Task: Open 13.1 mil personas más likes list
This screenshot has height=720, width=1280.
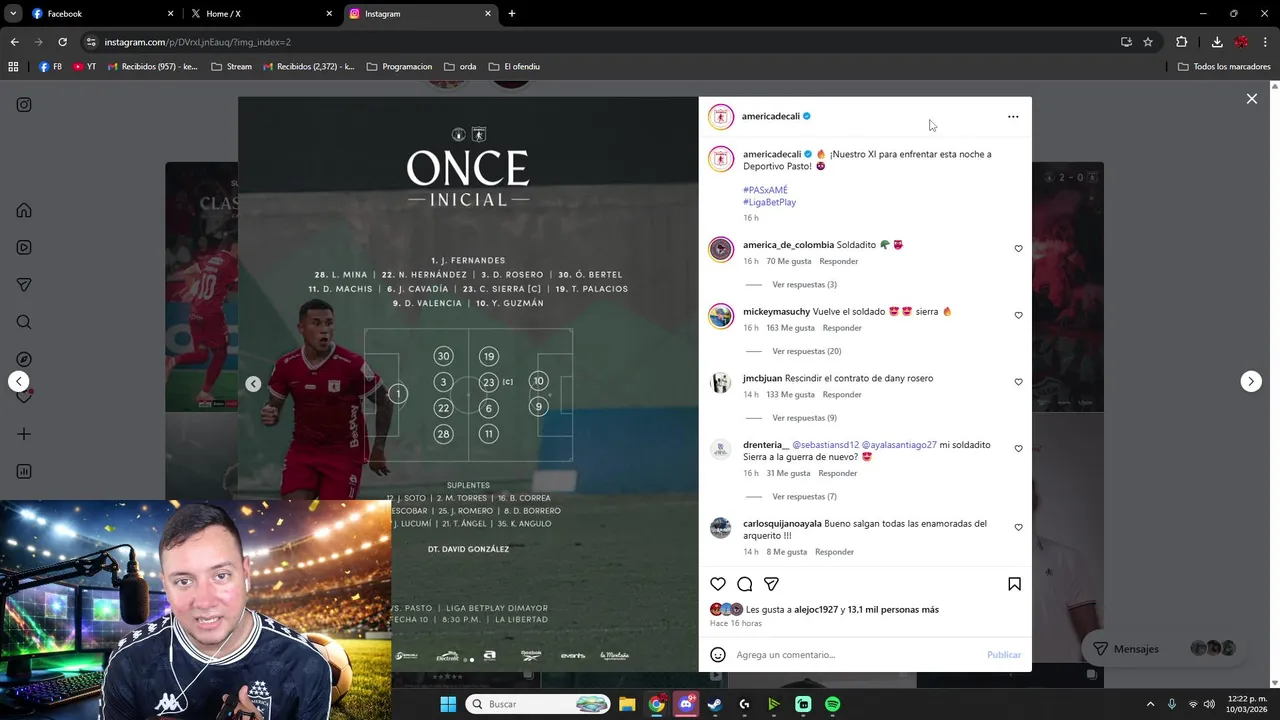Action: point(893,610)
